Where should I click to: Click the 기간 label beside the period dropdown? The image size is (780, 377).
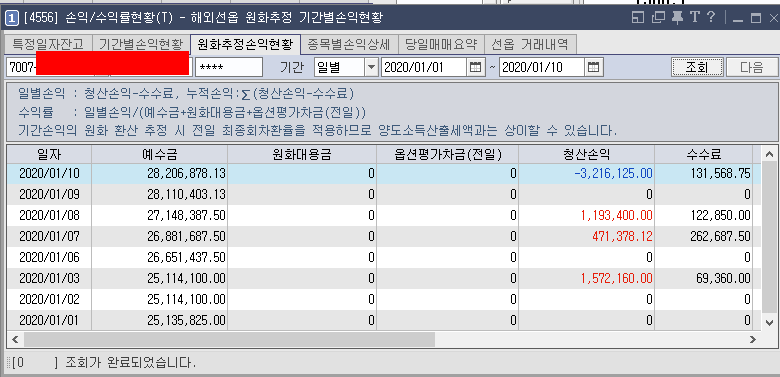292,67
